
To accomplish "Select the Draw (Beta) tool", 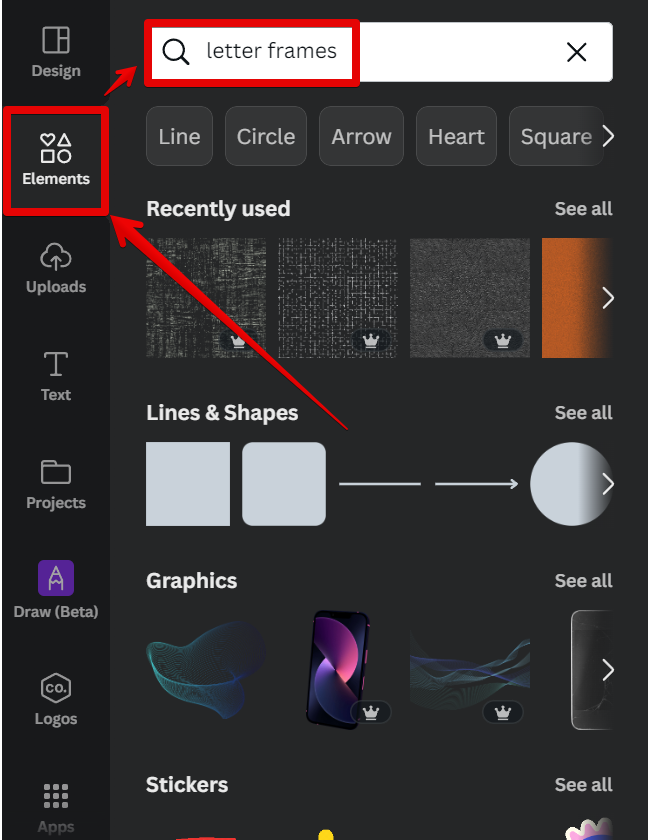I will pyautogui.click(x=56, y=589).
